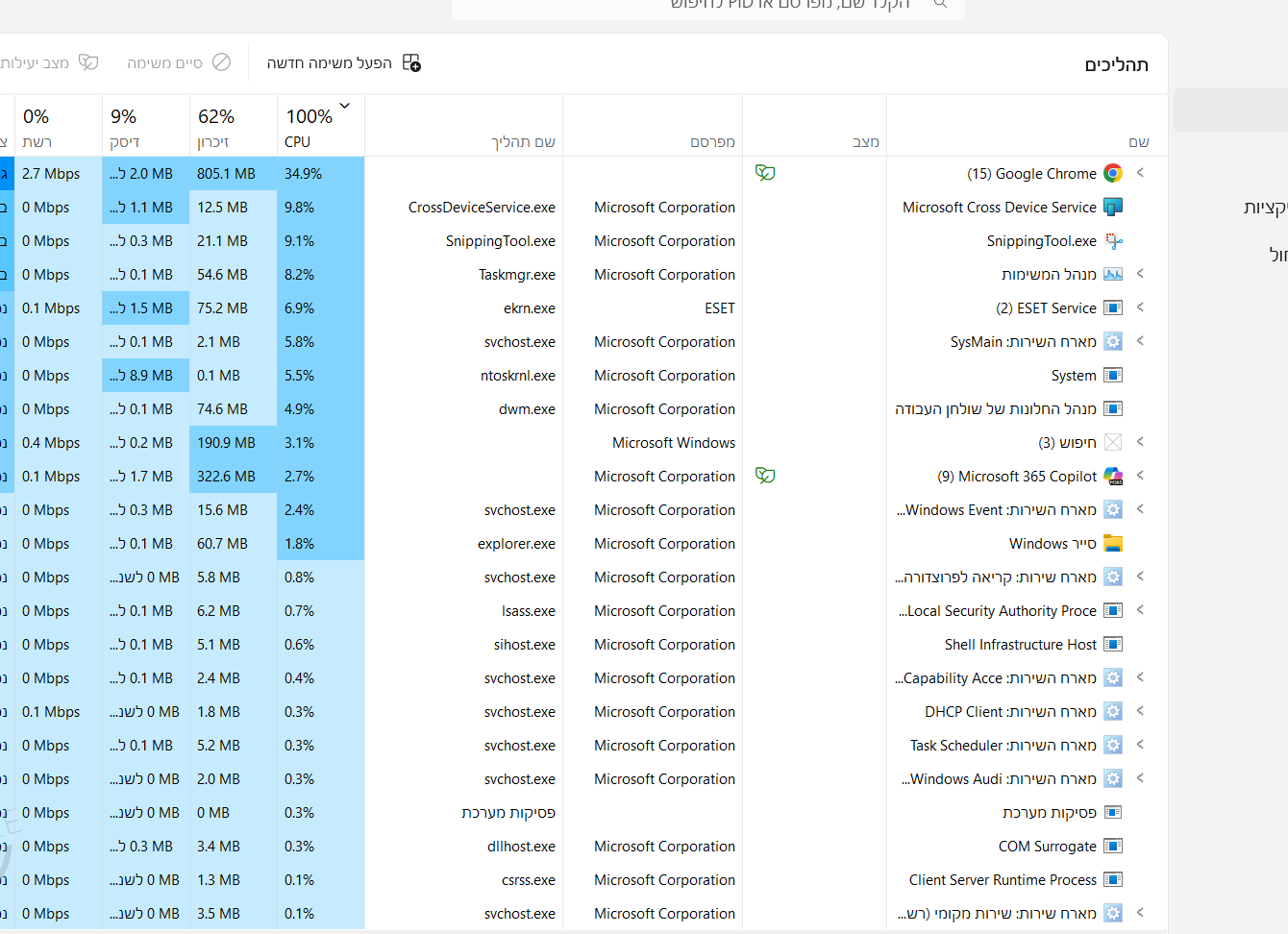Image resolution: width=1288 pixels, height=934 pixels.
Task: Expand the Google Chrome (15) process group
Action: [x=1140, y=173]
